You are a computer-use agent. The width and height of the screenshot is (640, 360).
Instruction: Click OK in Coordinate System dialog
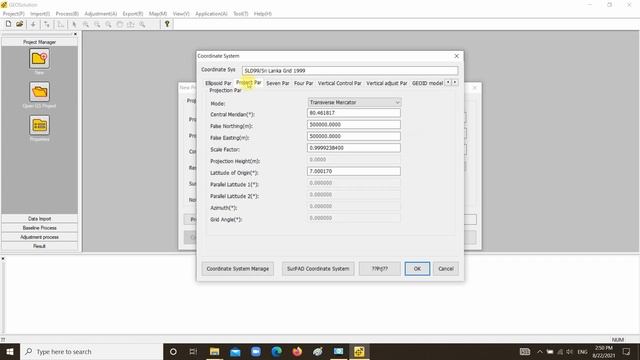(x=417, y=269)
